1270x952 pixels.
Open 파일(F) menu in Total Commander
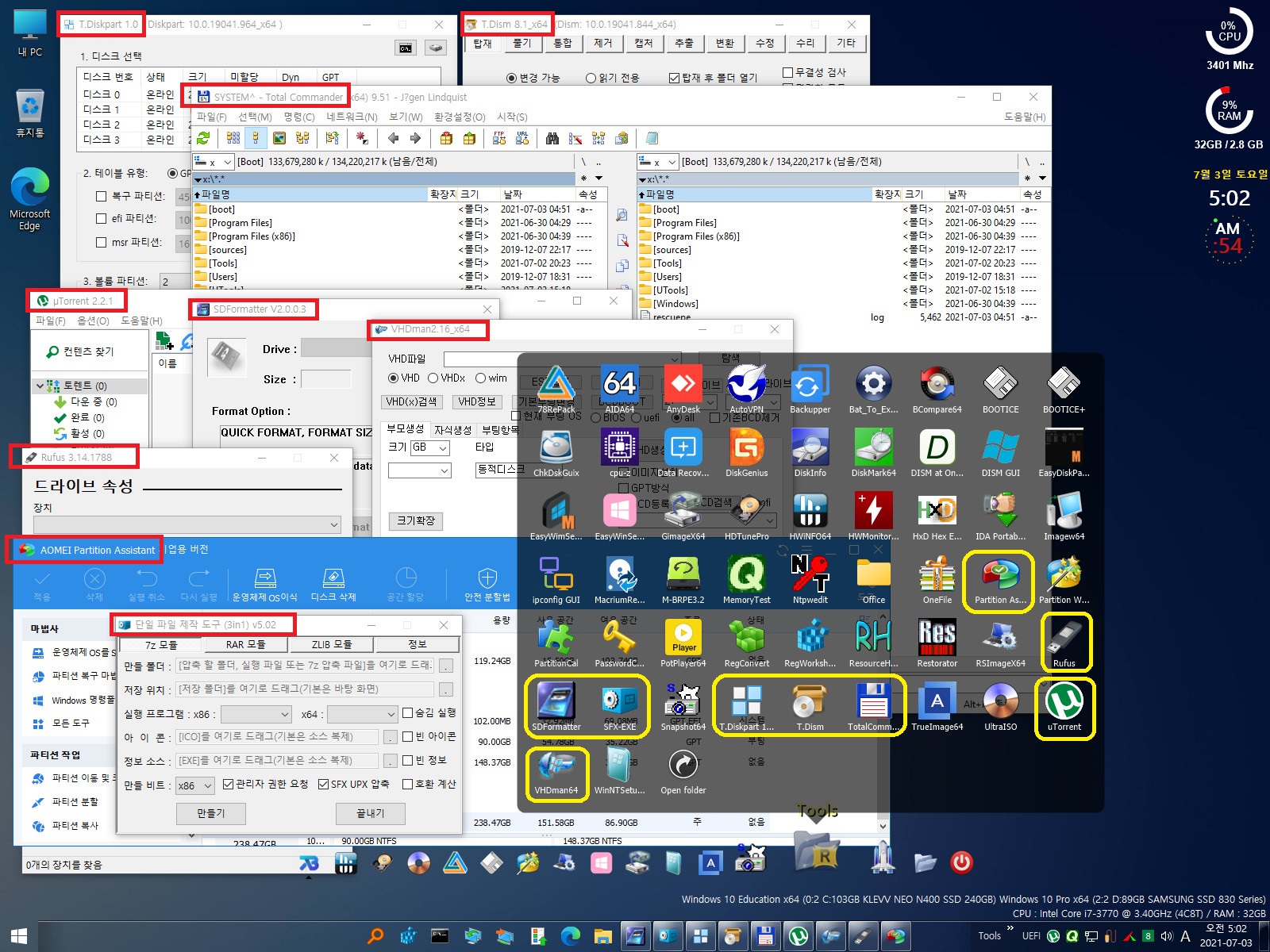point(212,117)
